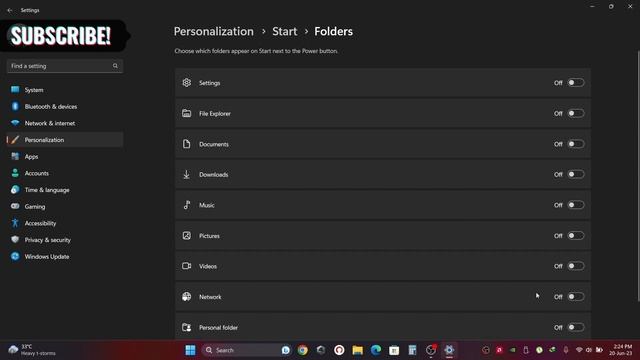Viewport: 640px width, 360px height.
Task: Click the vertical scrollbar of Folders page
Action: click(x=638, y=176)
